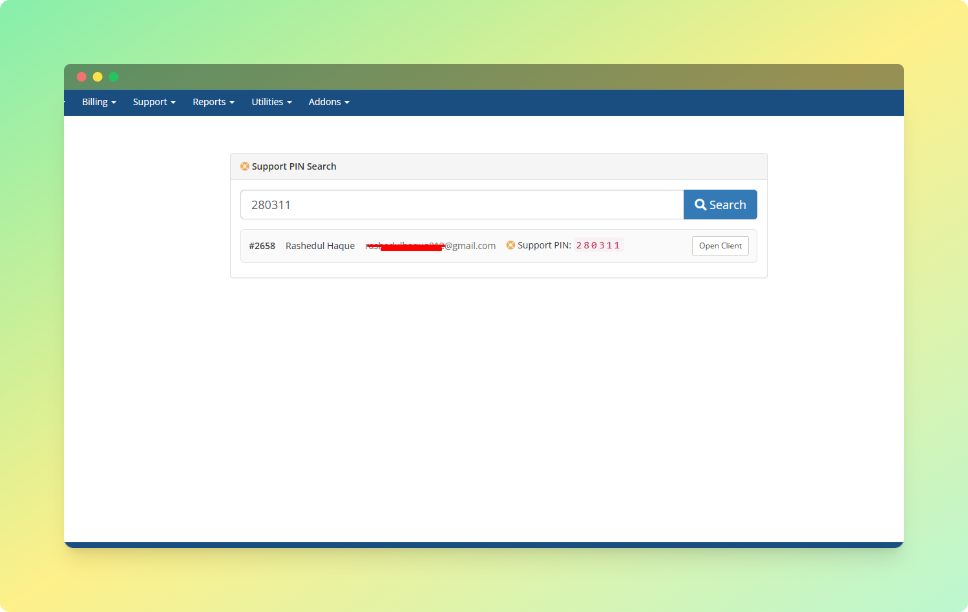The image size is (968, 612).
Task: Select the client name Rashedul Haque
Action: [319, 245]
